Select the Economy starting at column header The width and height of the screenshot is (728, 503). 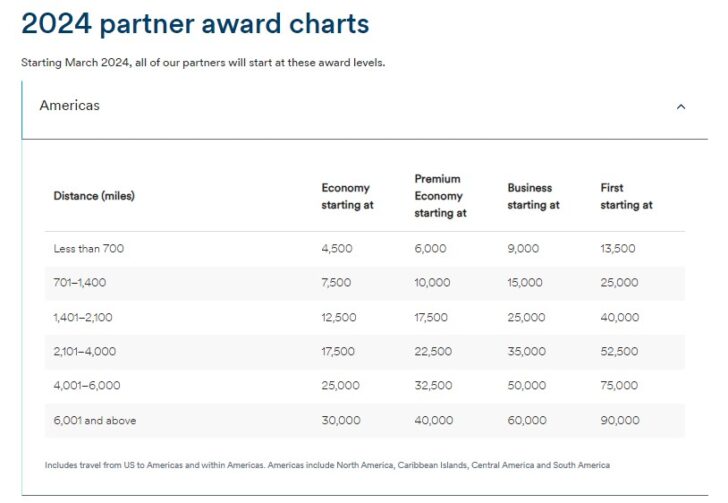347,196
